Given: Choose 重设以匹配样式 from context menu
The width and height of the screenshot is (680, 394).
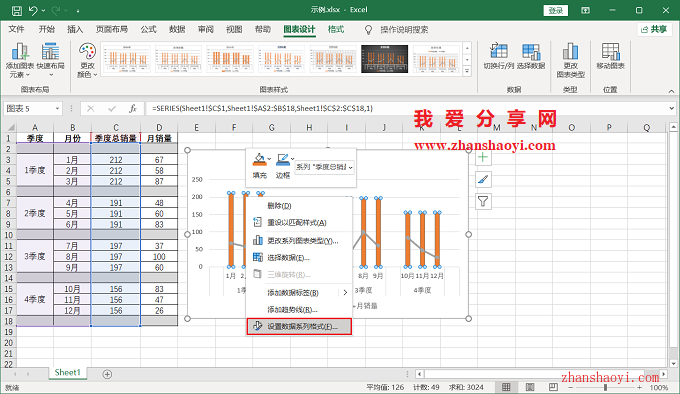Looking at the screenshot, I should pos(299,223).
